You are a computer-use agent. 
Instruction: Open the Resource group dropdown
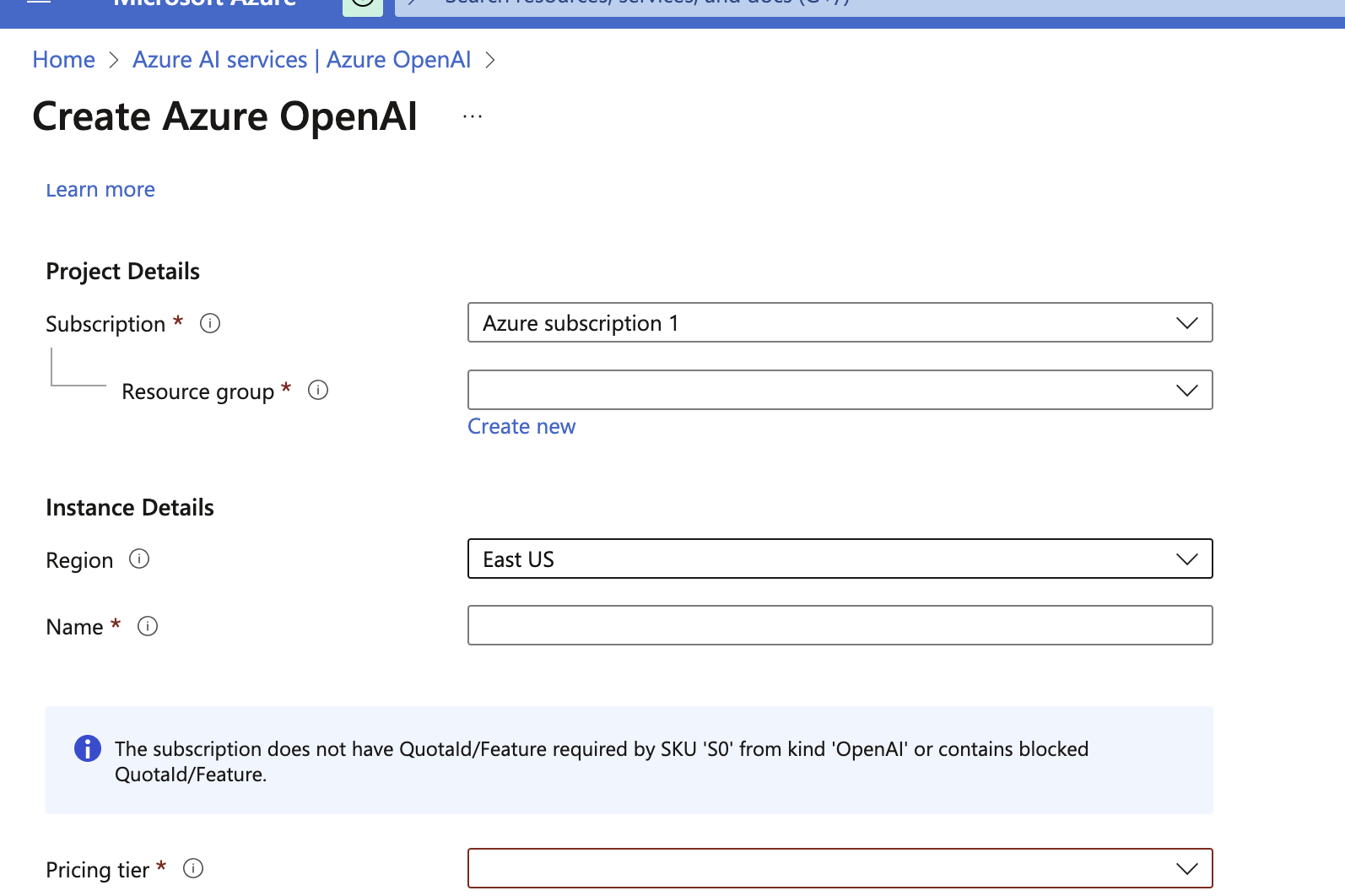pos(840,390)
